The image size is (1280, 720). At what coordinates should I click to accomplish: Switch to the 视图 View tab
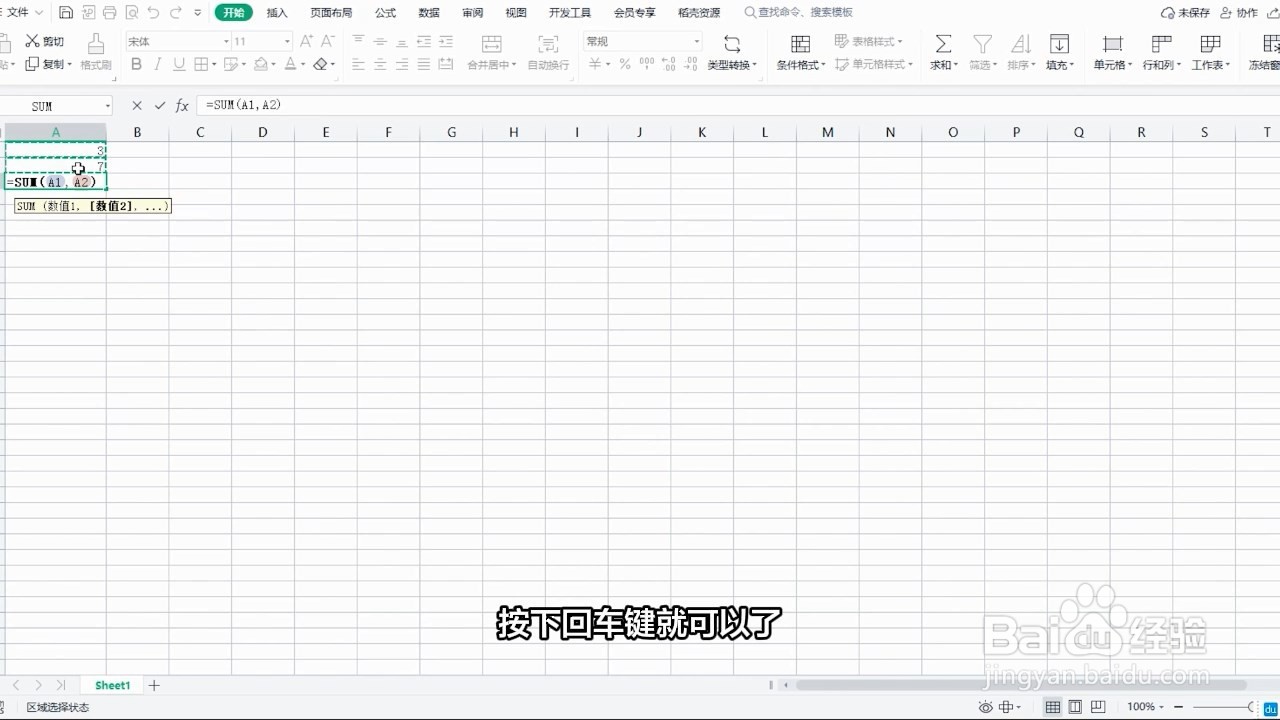[516, 13]
